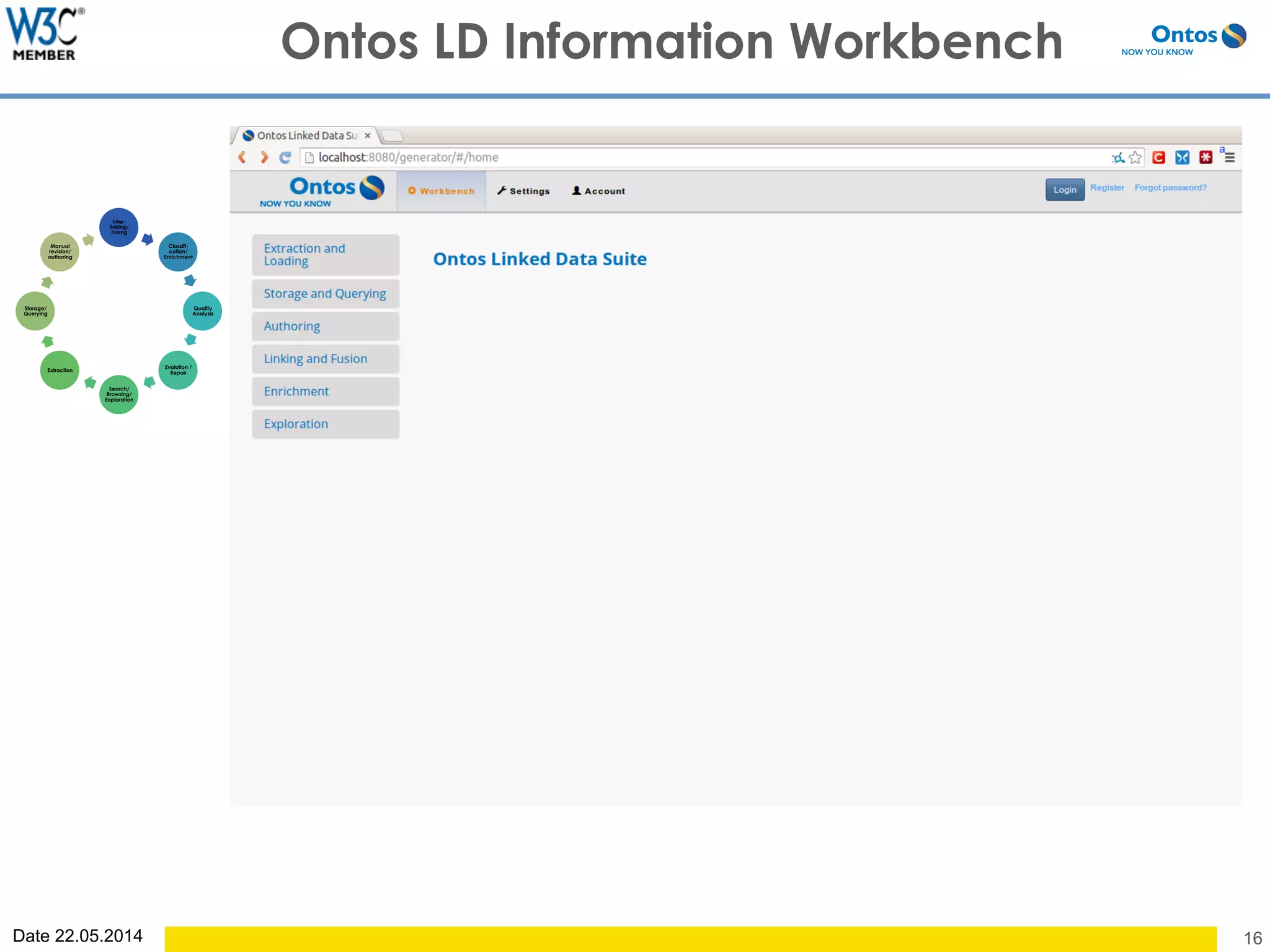Click the red asterisk extension icon
This screenshot has width=1270, height=952.
point(1206,157)
